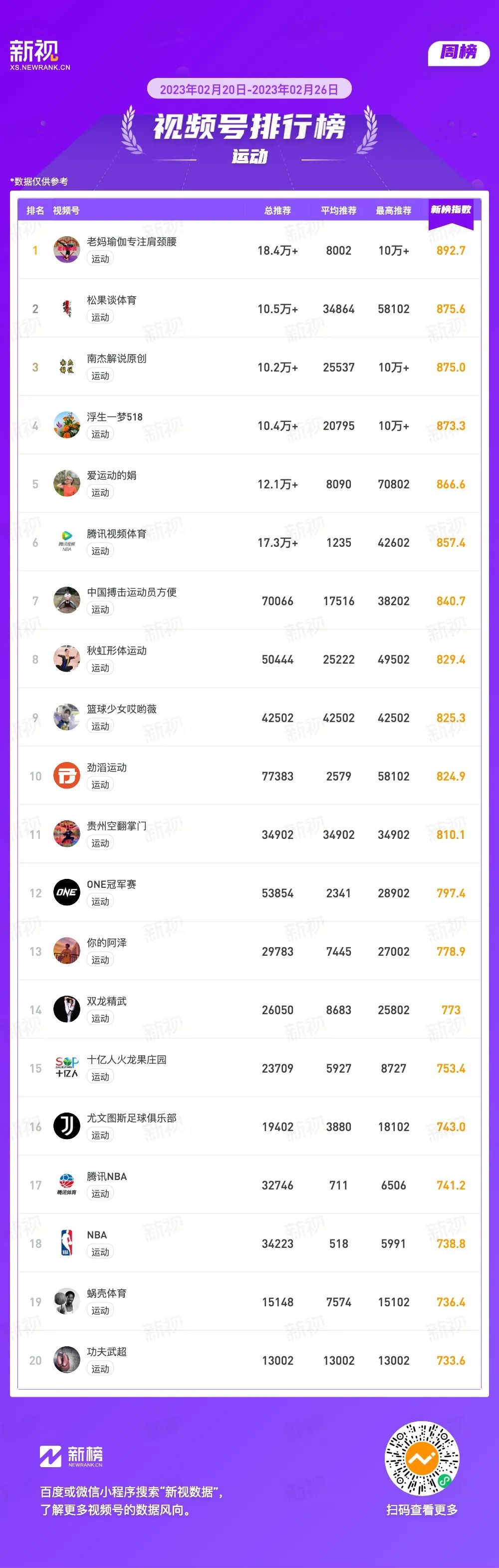Click the 劲滔运动 orange logo icon
This screenshot has height=1568, width=499.
click(x=67, y=776)
